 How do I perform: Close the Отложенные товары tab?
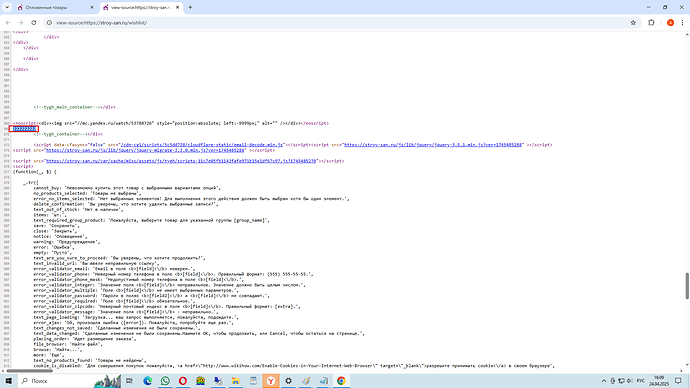coord(92,7)
